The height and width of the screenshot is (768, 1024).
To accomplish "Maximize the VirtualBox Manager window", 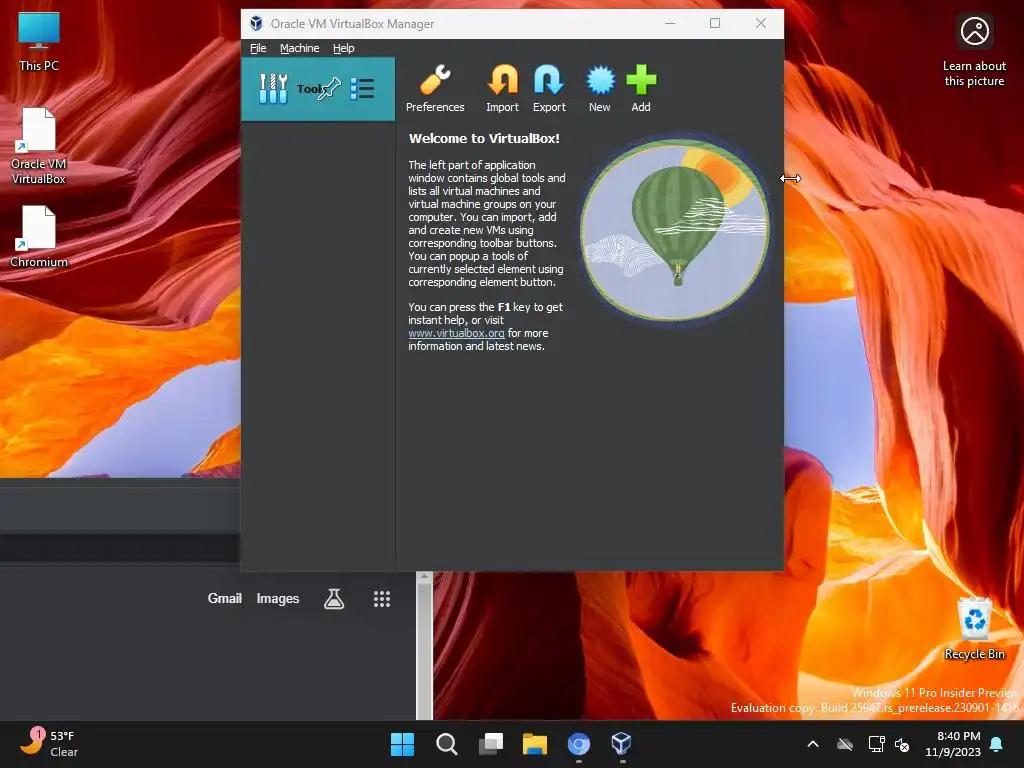I will (715, 24).
